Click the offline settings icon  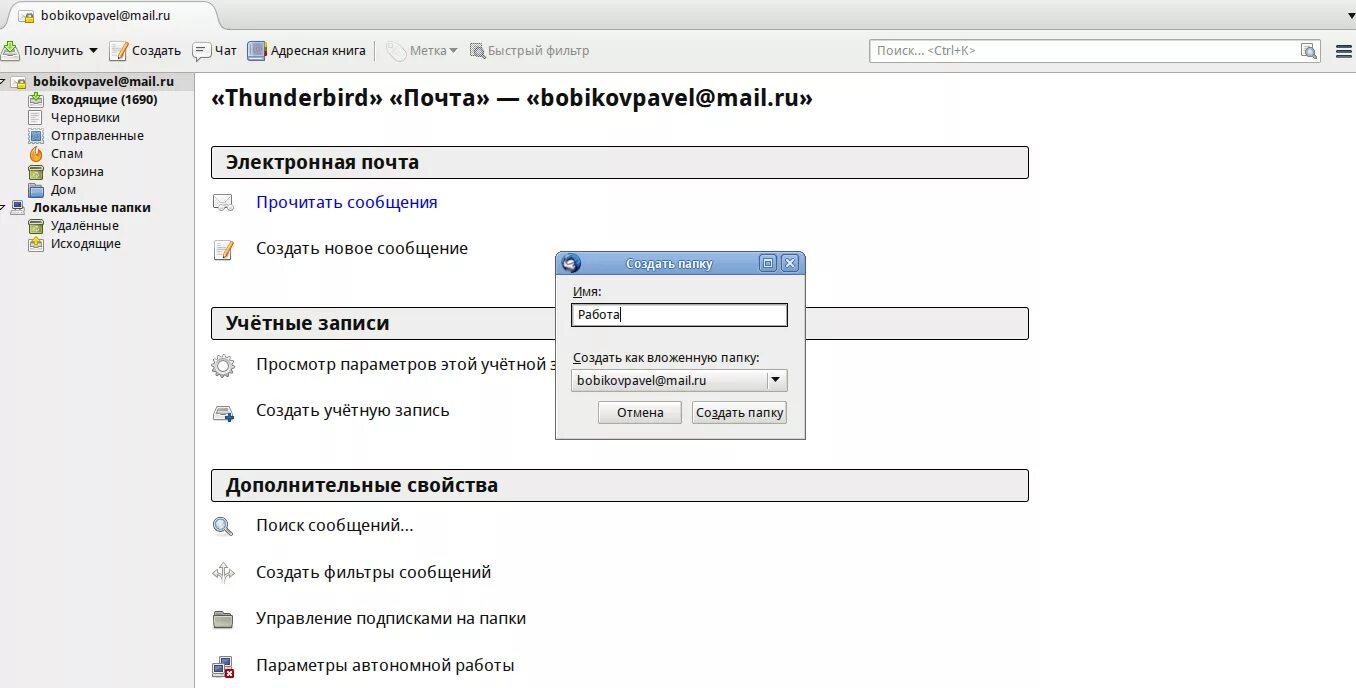coord(223,667)
